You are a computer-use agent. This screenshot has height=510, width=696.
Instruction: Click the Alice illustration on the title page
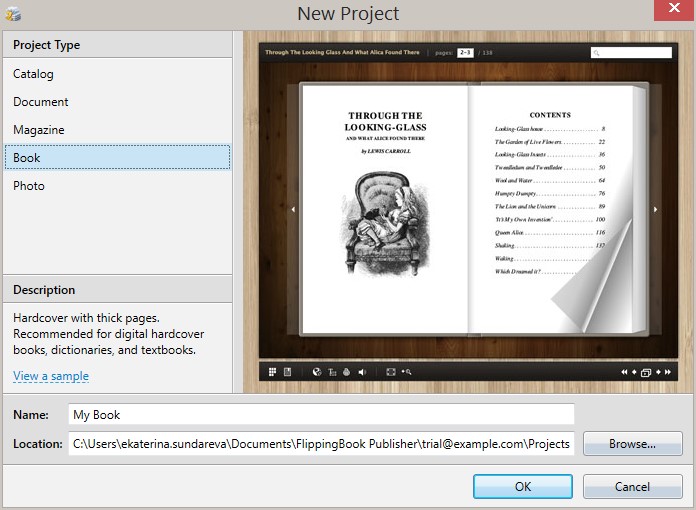384,224
